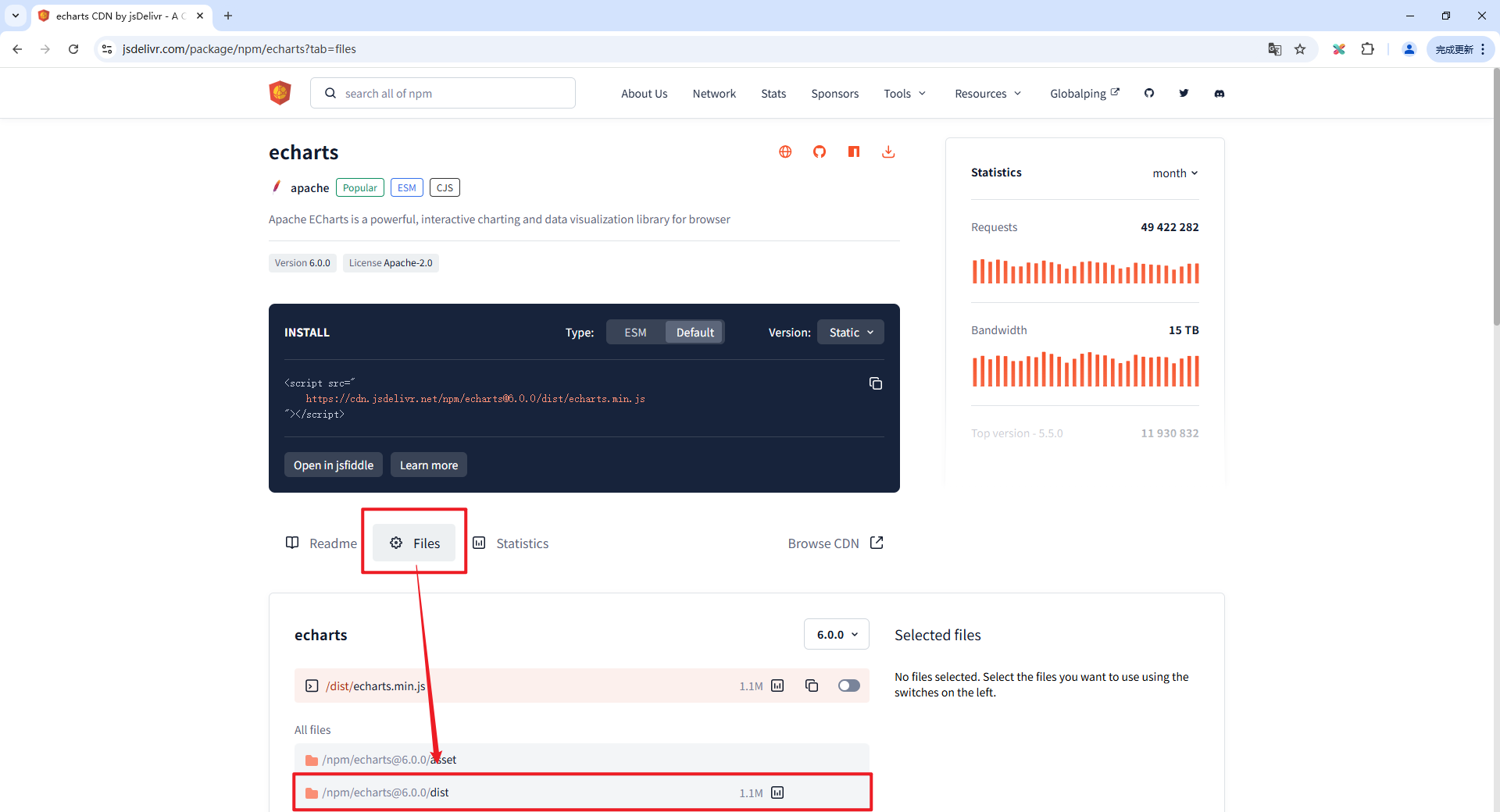Screen dimensions: 1500x812
Task: Copy the CDN URL for echarts.min.js
Action: [x=812, y=686]
